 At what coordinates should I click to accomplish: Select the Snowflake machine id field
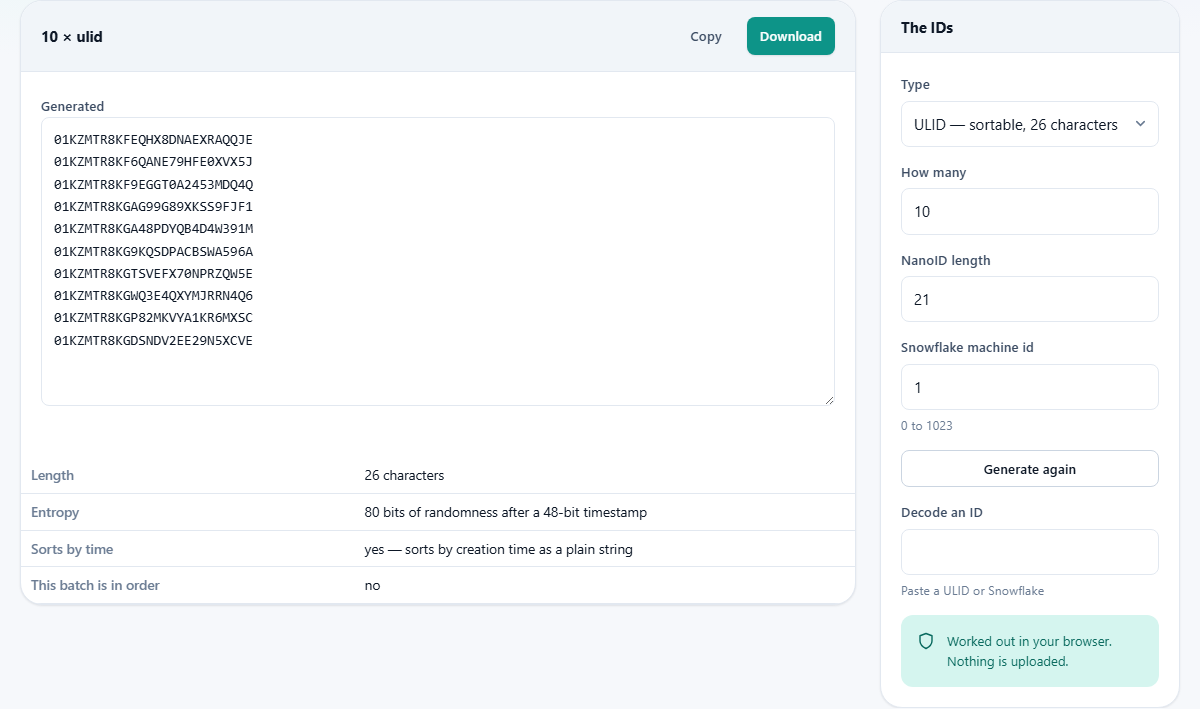1029,387
